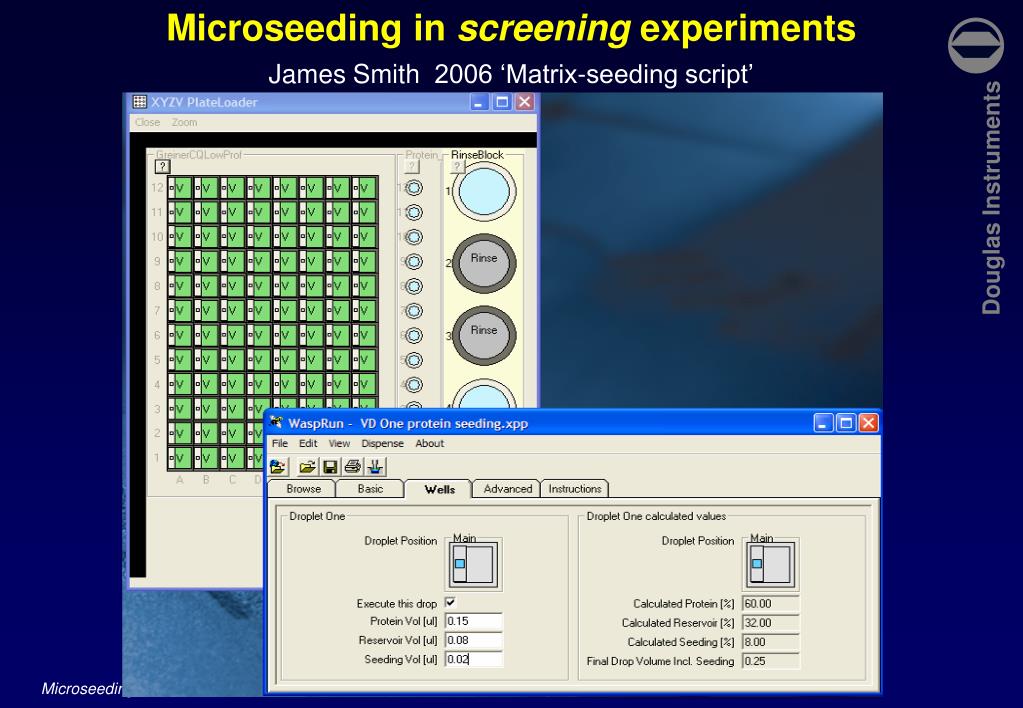Toggle plate well B11 in PlateLoader
Viewport: 1023px width, 708px height.
click(206, 213)
